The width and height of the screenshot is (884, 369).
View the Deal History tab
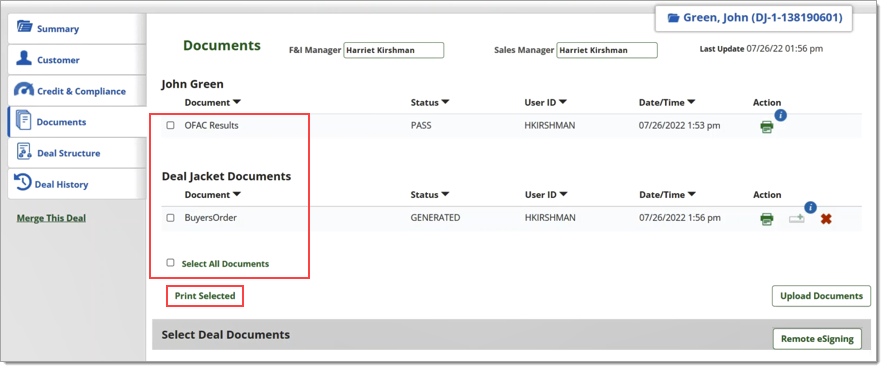click(77, 184)
